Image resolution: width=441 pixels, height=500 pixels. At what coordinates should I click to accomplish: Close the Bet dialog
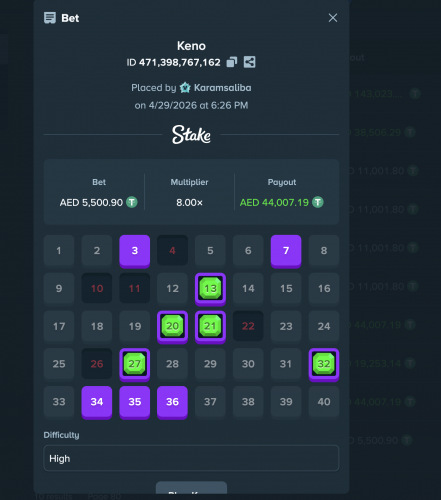click(x=333, y=18)
